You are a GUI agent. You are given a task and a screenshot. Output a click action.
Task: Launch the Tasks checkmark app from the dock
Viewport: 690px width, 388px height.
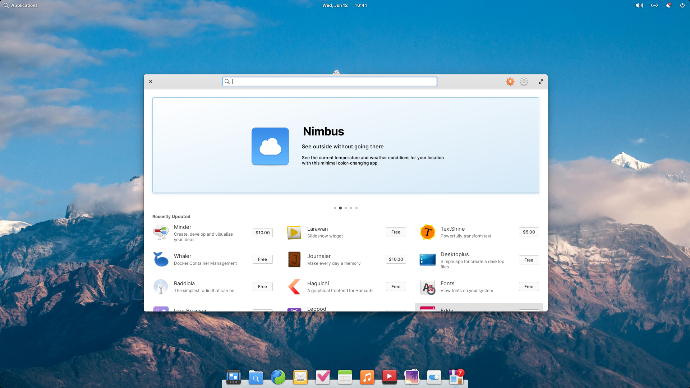click(x=323, y=377)
